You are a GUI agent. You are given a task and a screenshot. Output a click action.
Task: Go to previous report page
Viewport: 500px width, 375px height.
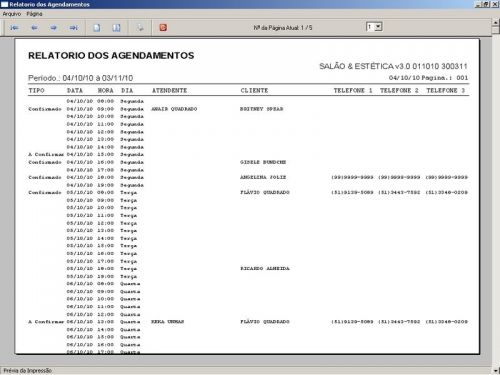(34, 28)
